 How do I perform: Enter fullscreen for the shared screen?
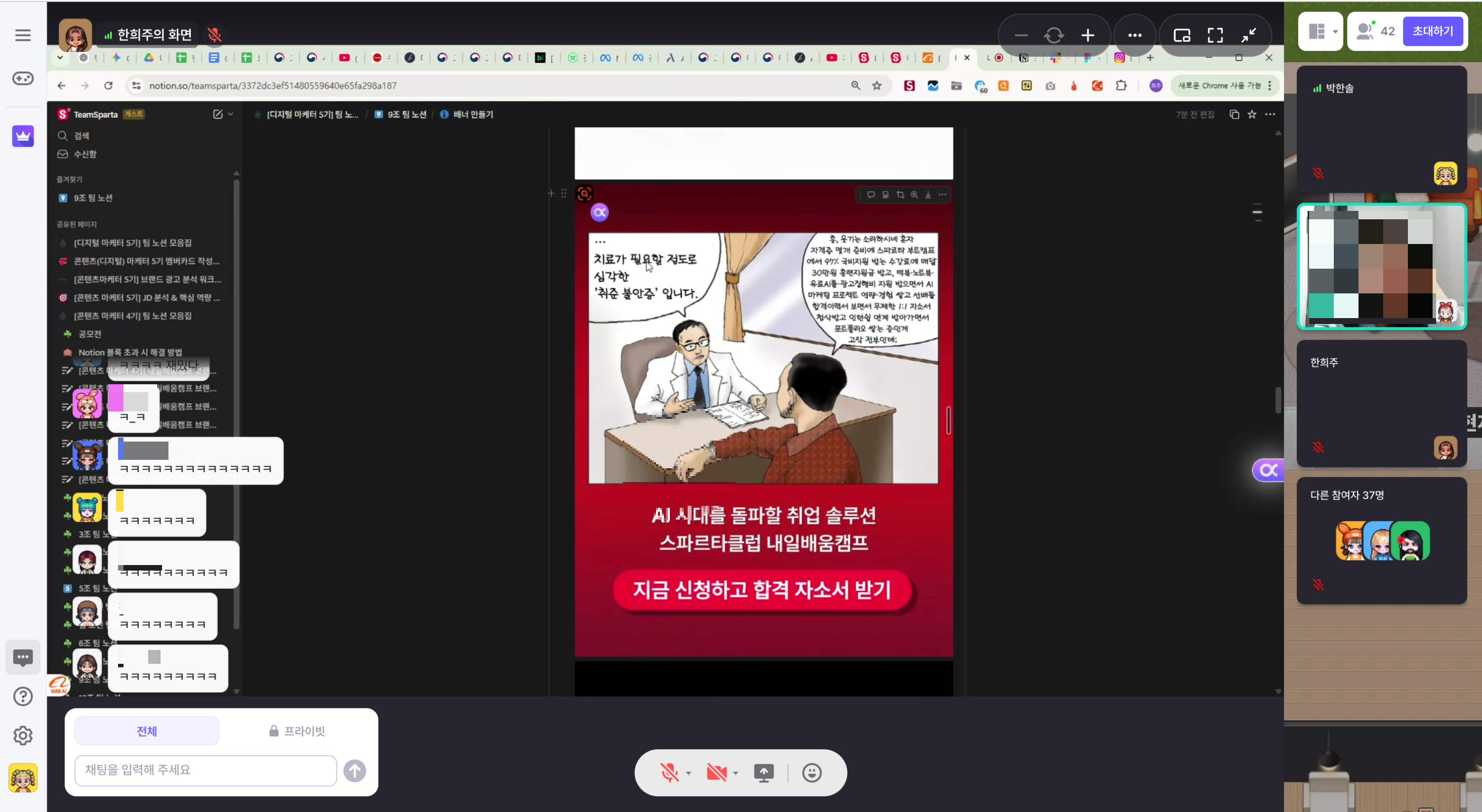[1215, 35]
